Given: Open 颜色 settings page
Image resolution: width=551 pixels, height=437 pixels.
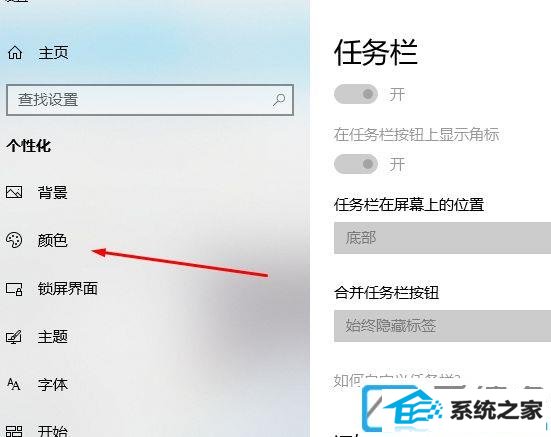Looking at the screenshot, I should tap(53, 240).
